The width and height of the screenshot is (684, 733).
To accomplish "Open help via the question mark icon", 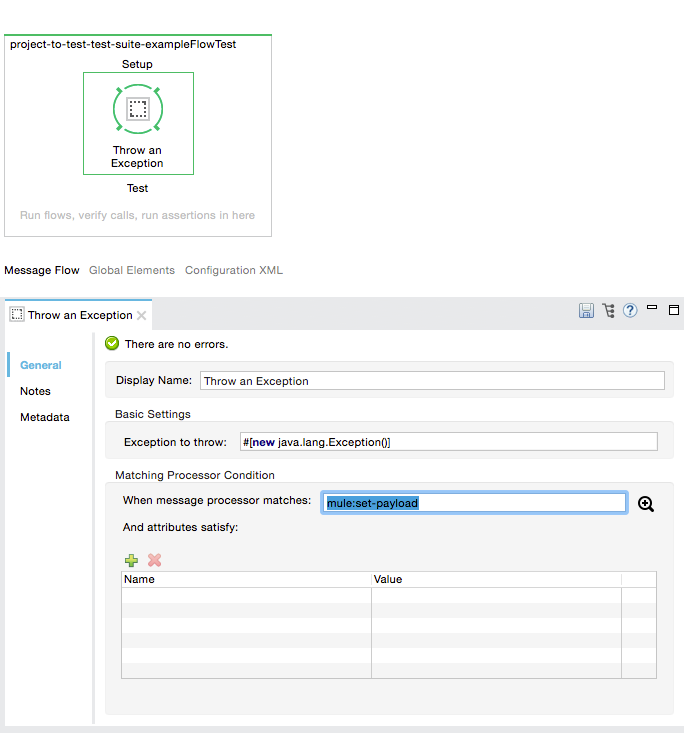I will pyautogui.click(x=630, y=311).
